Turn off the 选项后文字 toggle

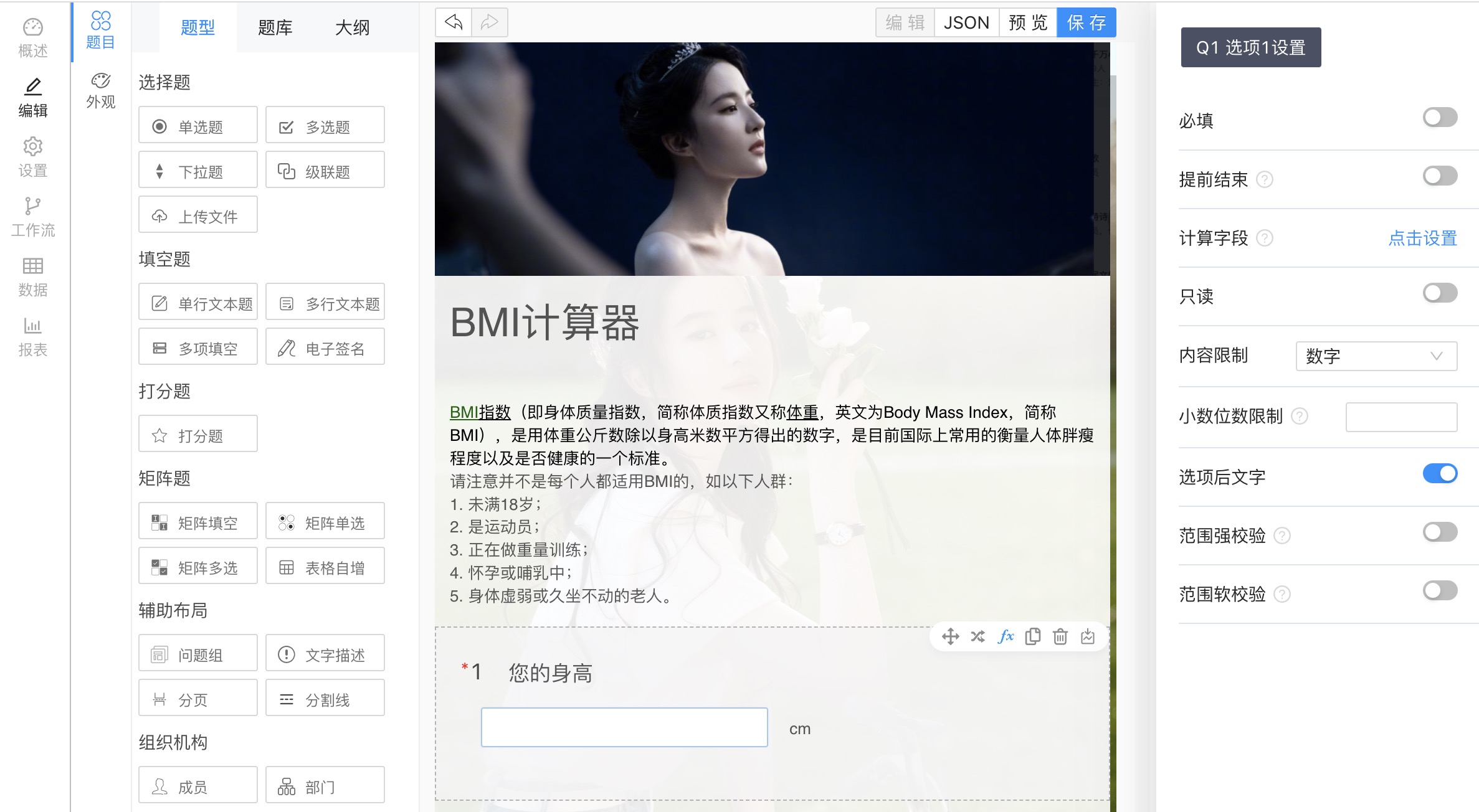[1439, 474]
